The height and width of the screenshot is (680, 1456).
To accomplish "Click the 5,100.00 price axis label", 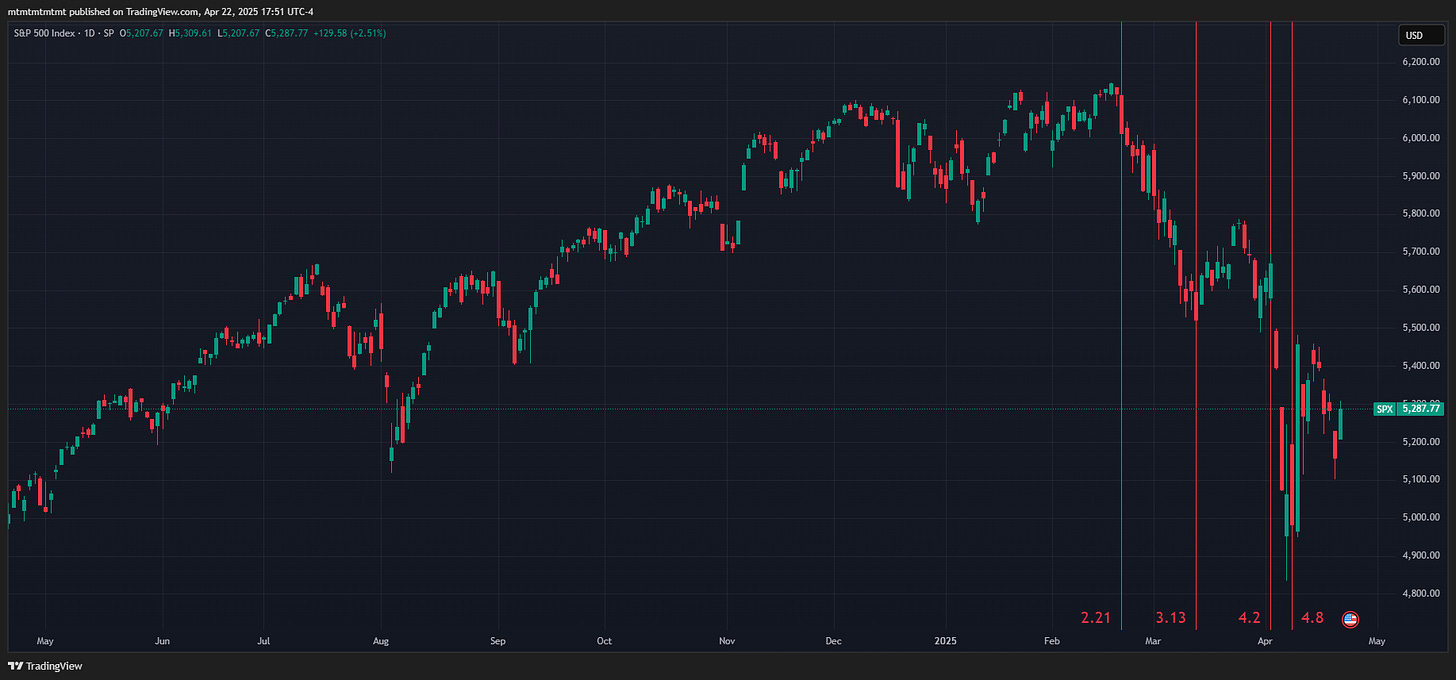I will (1421, 480).
